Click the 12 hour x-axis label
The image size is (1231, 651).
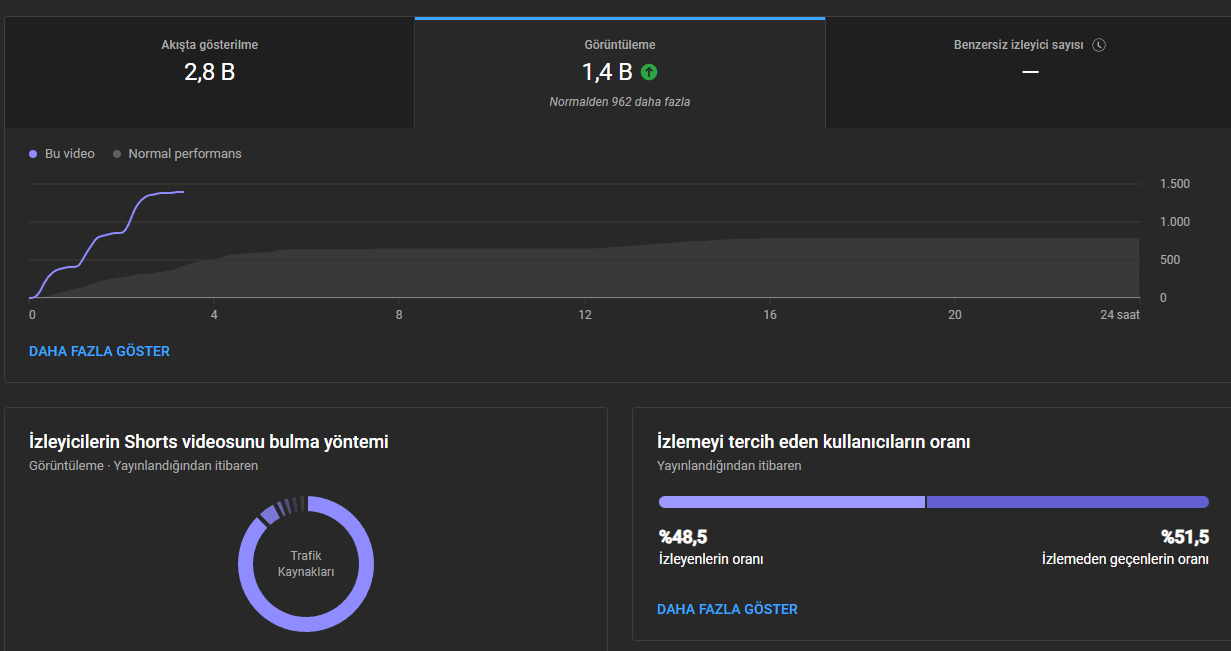pyautogui.click(x=585, y=314)
